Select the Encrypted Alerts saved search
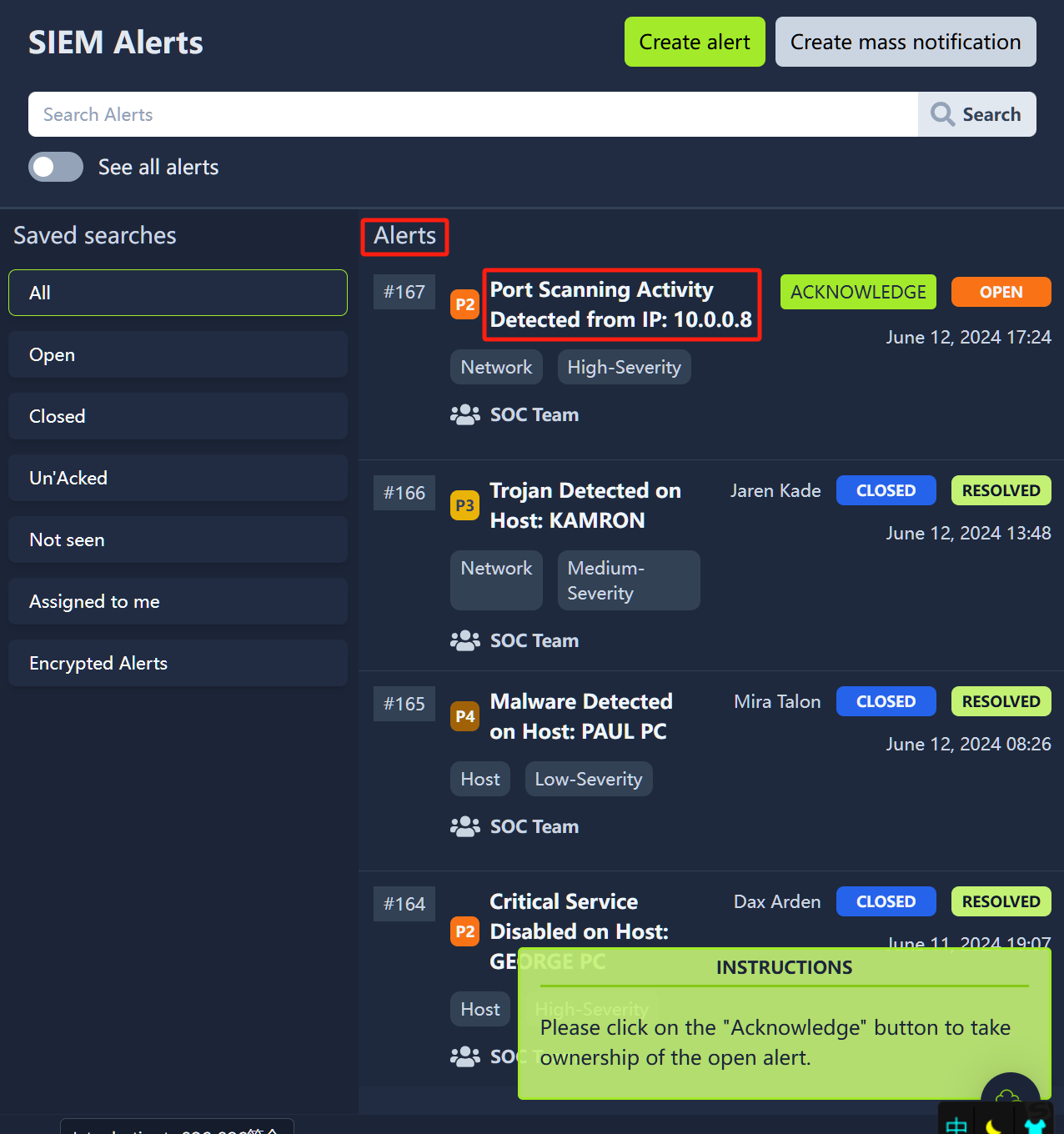Viewport: 1064px width, 1134px height. click(x=178, y=663)
